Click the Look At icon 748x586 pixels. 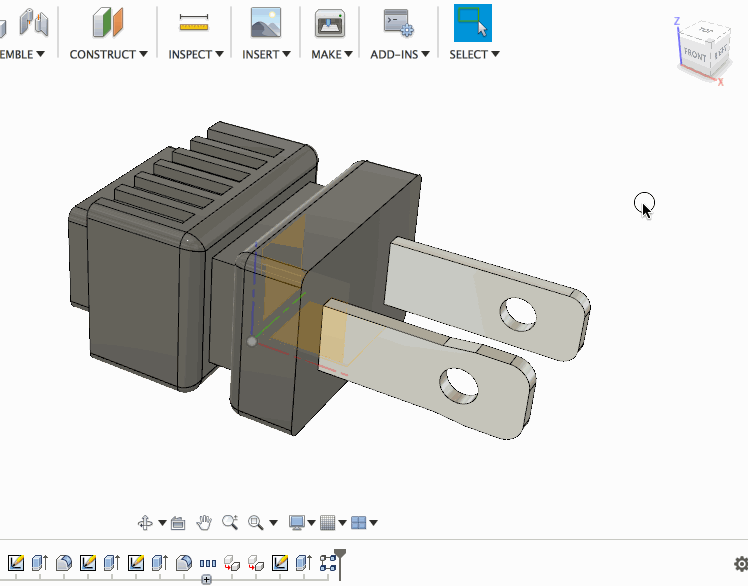tap(178, 523)
